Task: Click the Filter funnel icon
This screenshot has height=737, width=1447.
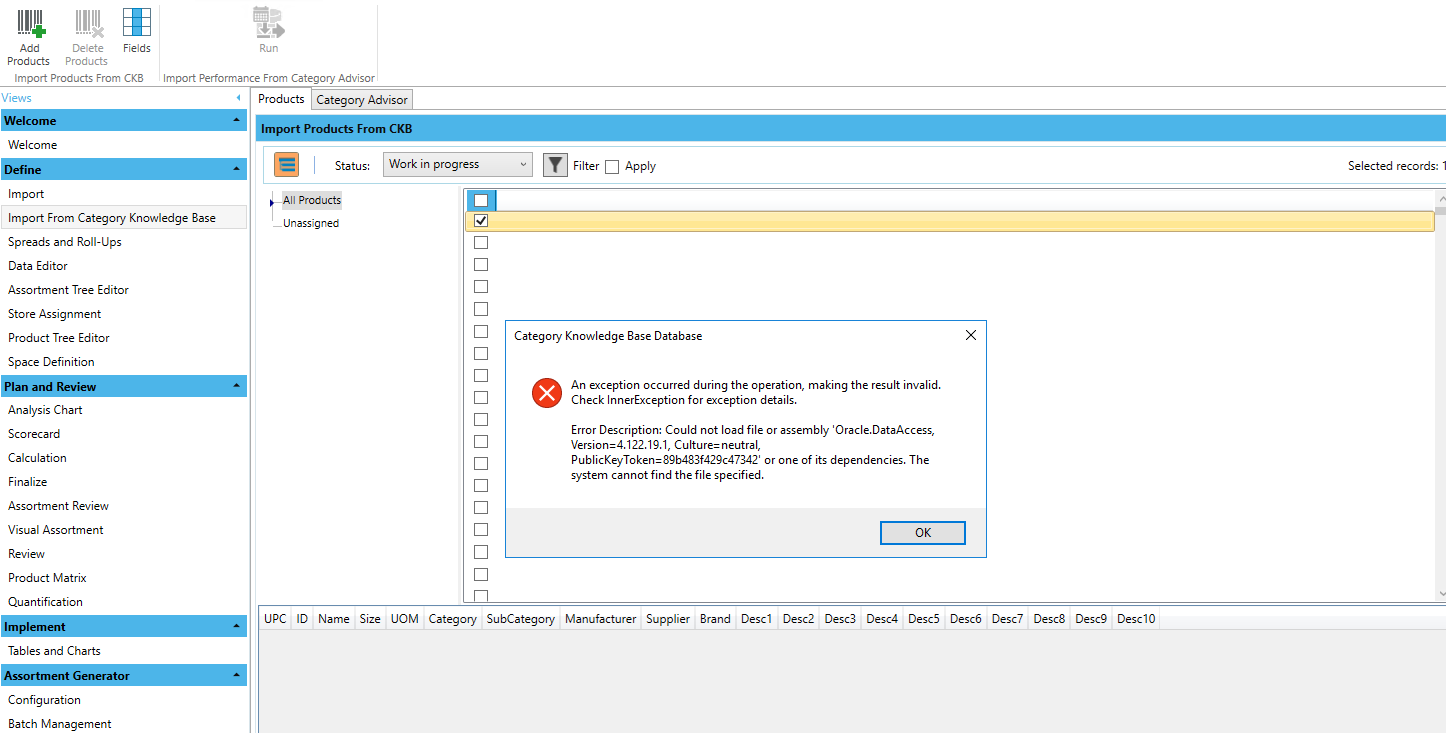Action: point(555,165)
